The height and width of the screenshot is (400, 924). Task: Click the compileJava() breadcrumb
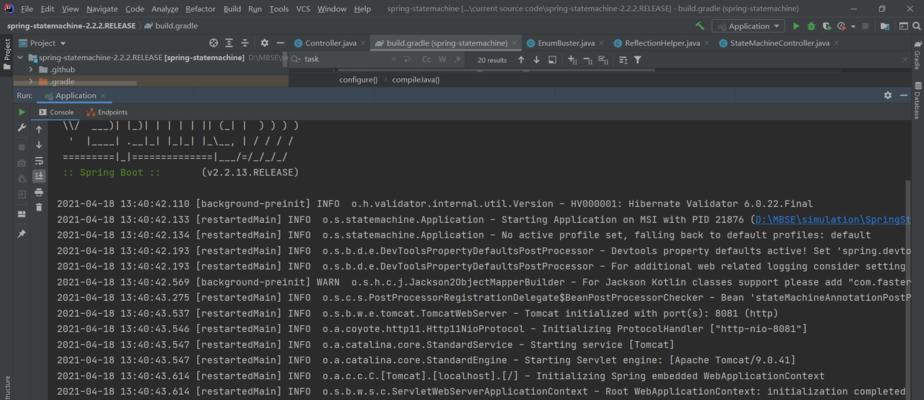click(x=416, y=80)
